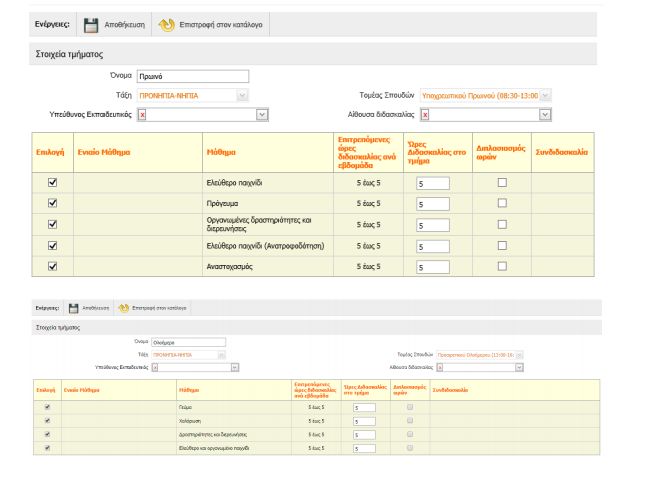Click the Όνομα field containing Πρωινά
The height and width of the screenshot is (487, 649).
pos(192,76)
